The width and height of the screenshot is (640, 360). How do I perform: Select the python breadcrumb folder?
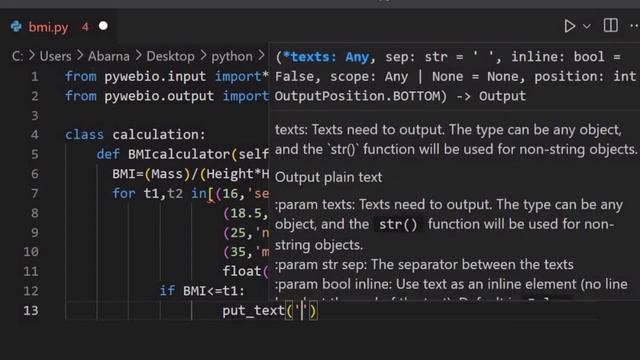(232, 56)
